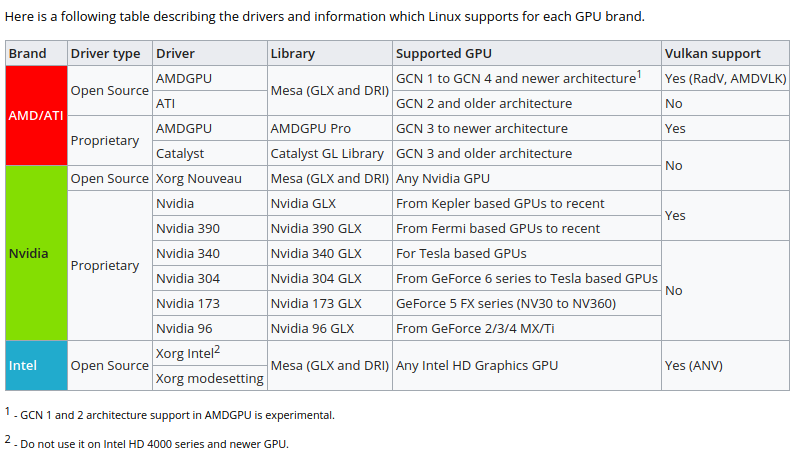793x463 pixels.
Task: Select the "Vulkan support" column header
Action: [712, 54]
